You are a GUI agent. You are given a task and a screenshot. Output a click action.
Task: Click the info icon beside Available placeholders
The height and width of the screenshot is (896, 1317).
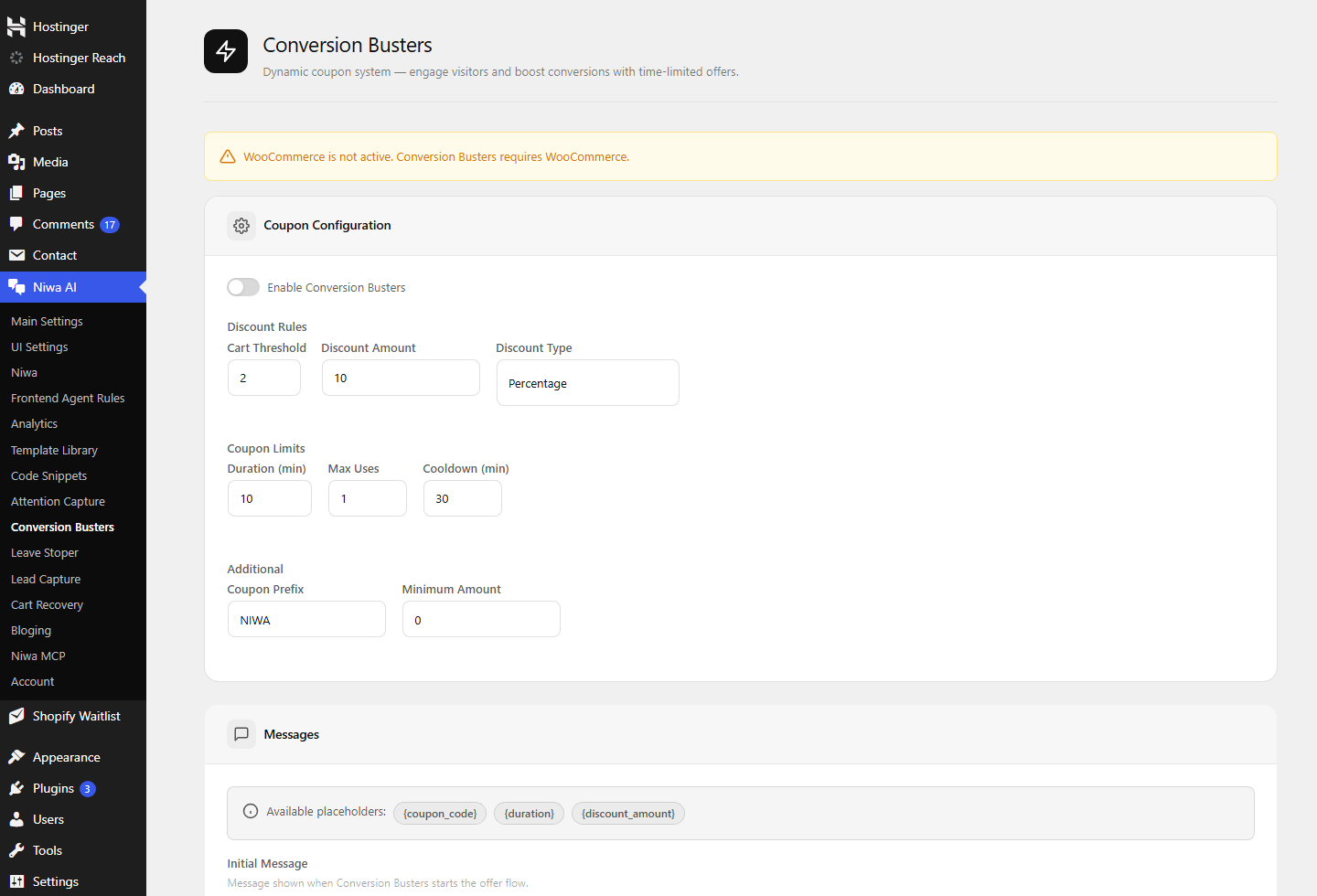click(x=251, y=811)
